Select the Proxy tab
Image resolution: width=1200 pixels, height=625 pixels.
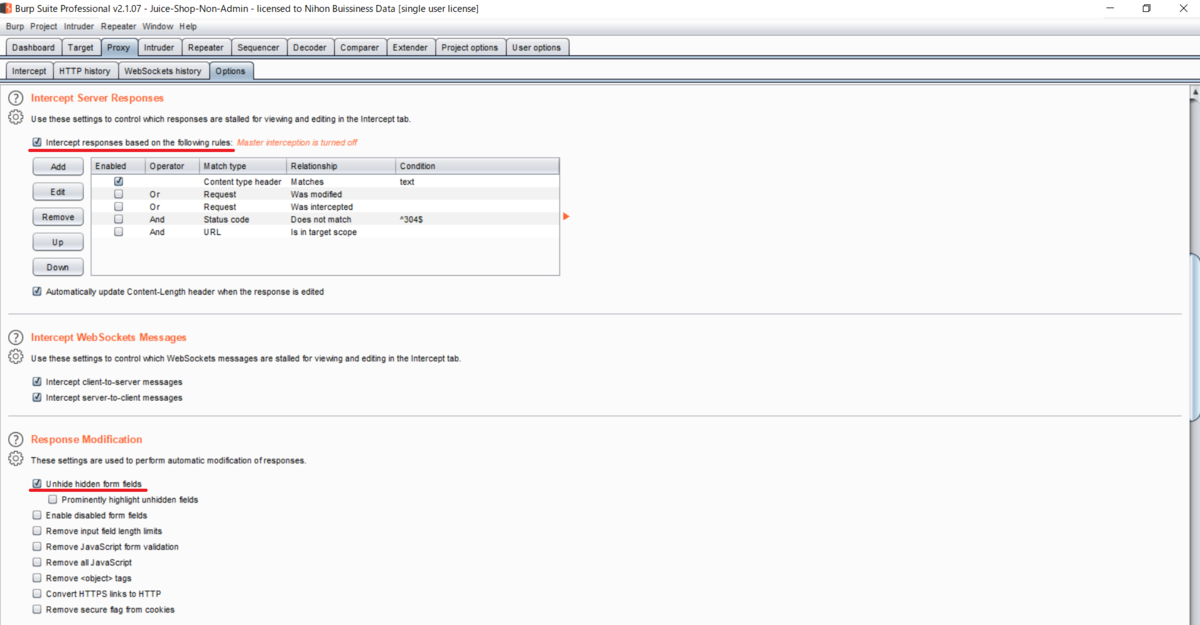coord(119,47)
